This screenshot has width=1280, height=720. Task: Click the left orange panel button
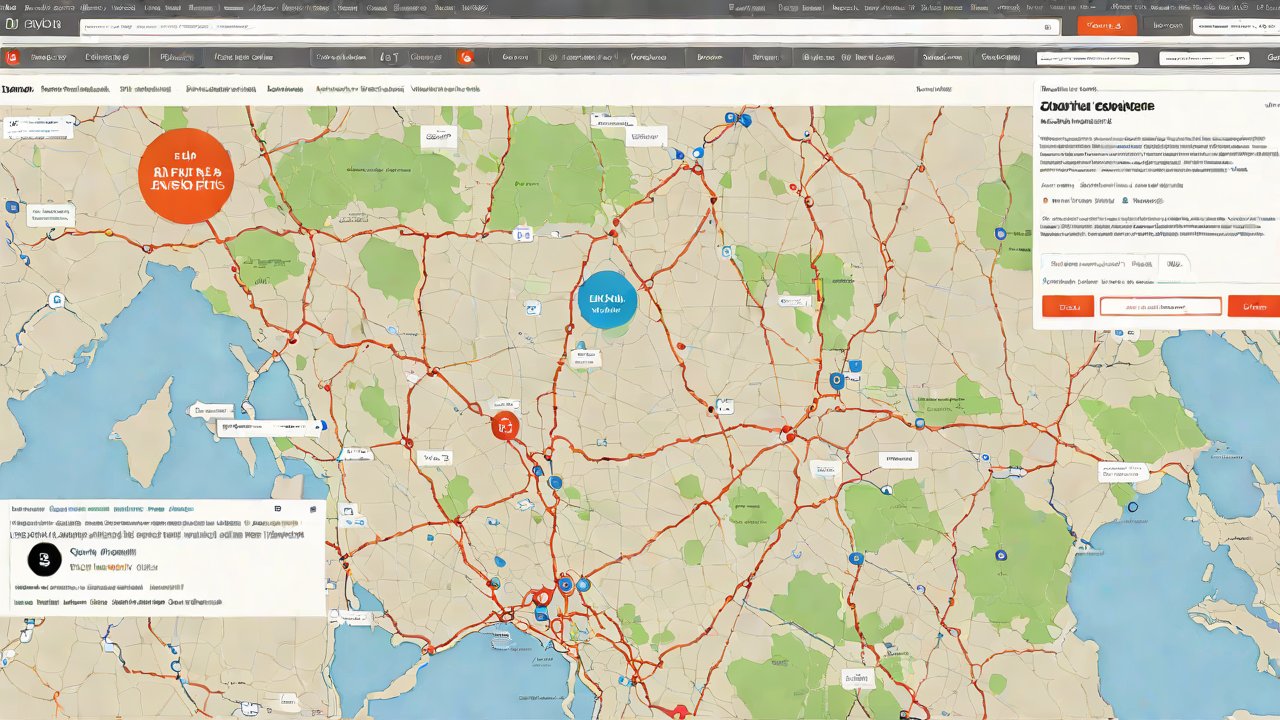(1068, 307)
